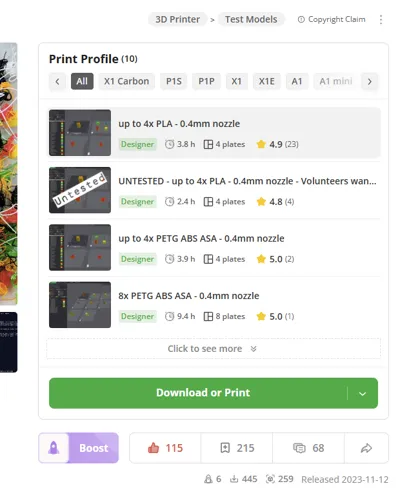Click the purple Boost button
The image size is (400, 495).
coord(94,448)
